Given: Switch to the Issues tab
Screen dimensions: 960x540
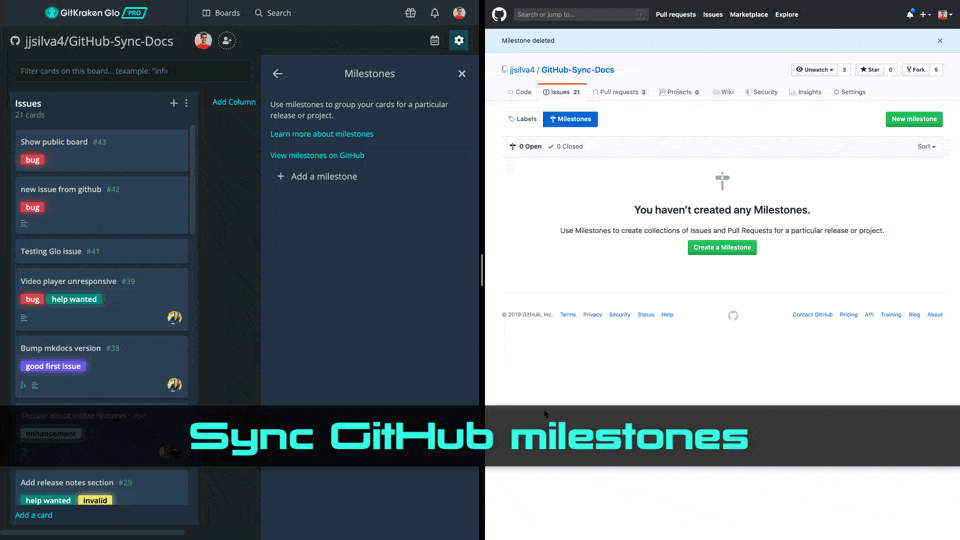Looking at the screenshot, I should tap(561, 92).
